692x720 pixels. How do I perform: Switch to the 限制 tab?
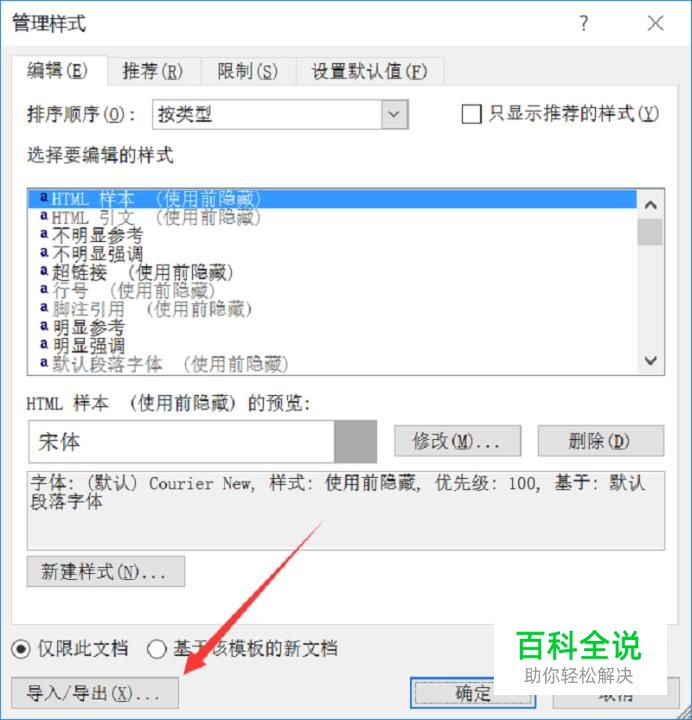[x=248, y=72]
